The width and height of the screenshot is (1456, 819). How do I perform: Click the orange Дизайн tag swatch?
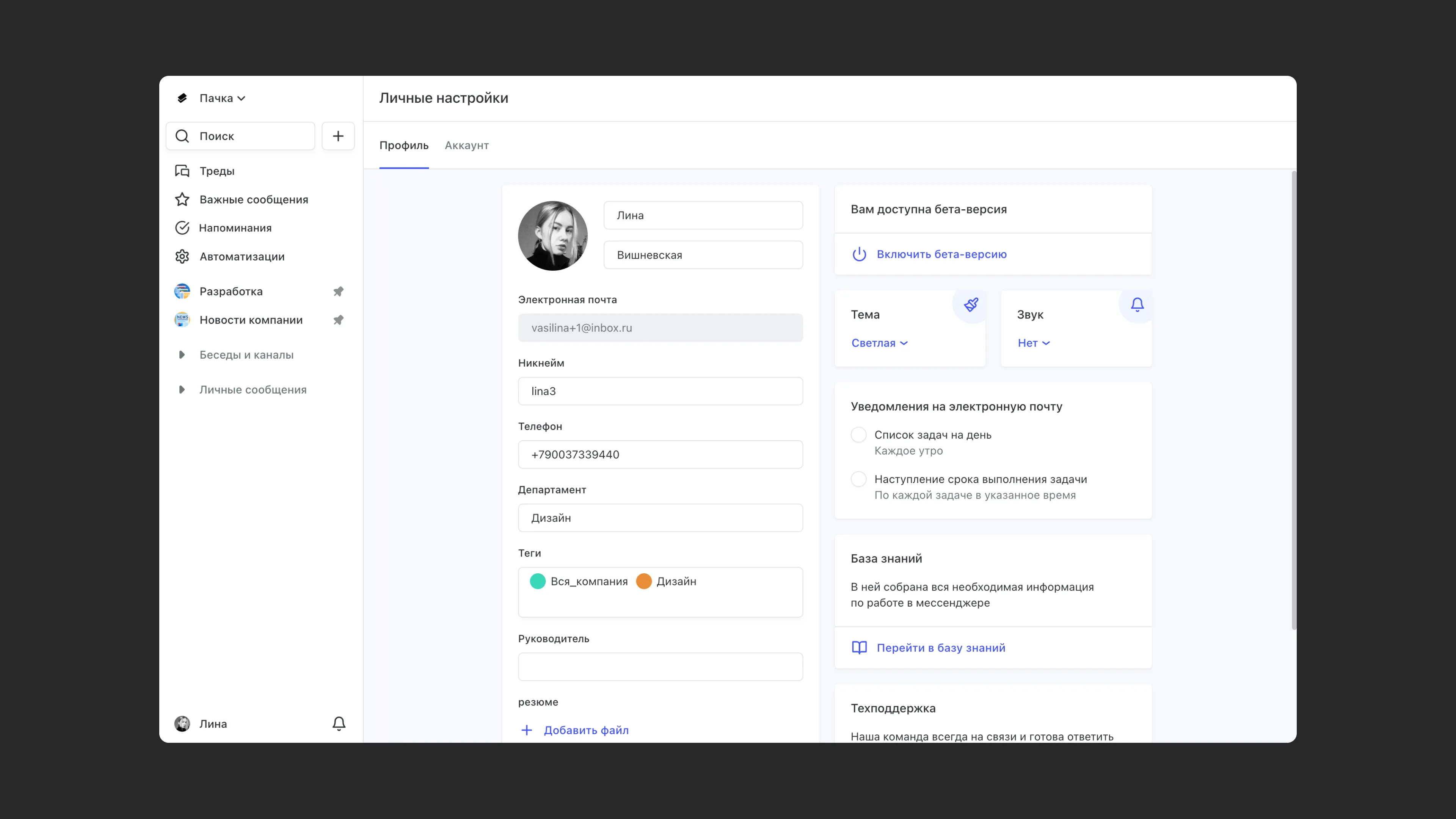[x=644, y=581]
